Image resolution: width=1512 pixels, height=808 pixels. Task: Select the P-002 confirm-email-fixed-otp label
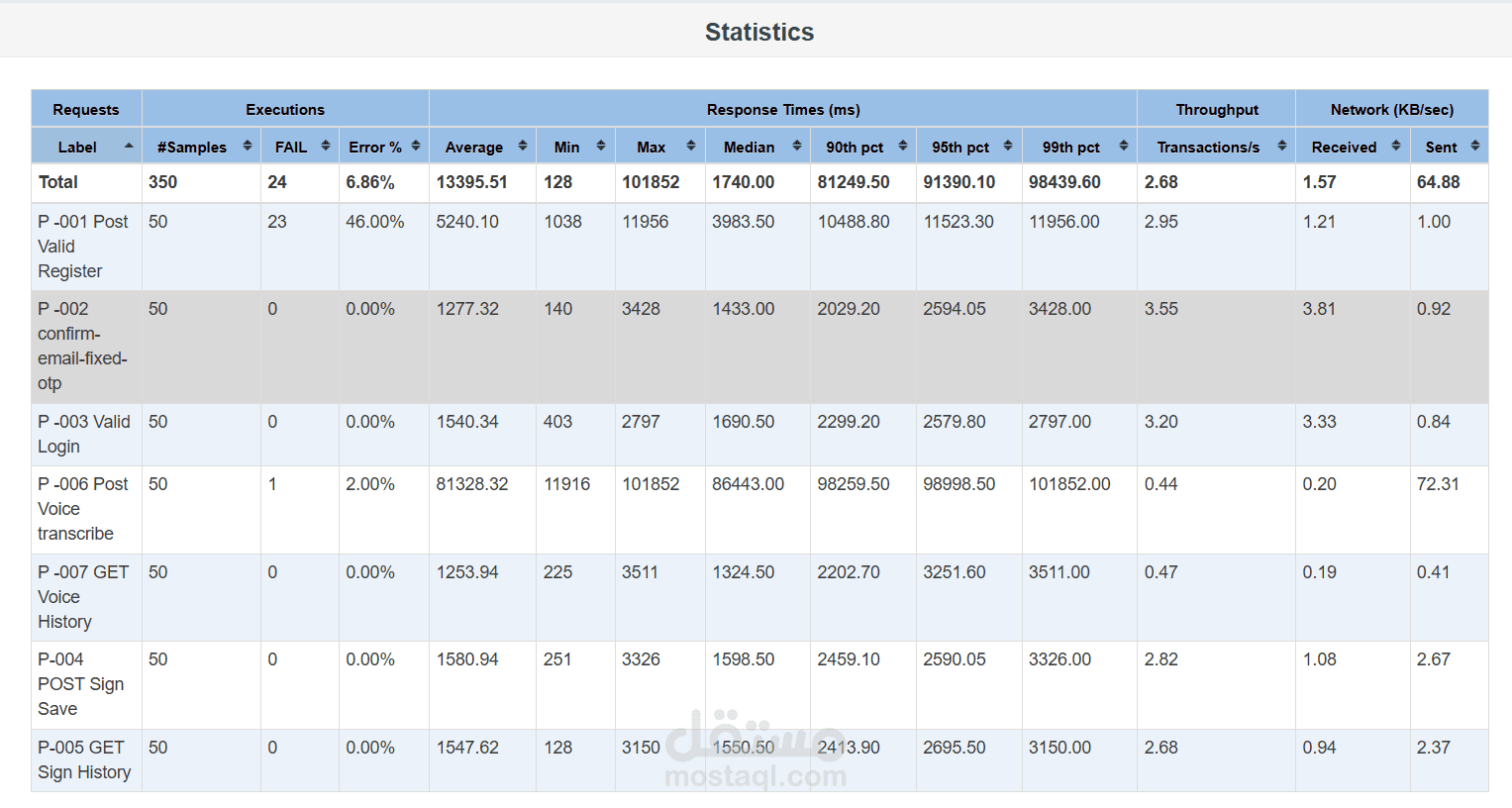(x=83, y=346)
